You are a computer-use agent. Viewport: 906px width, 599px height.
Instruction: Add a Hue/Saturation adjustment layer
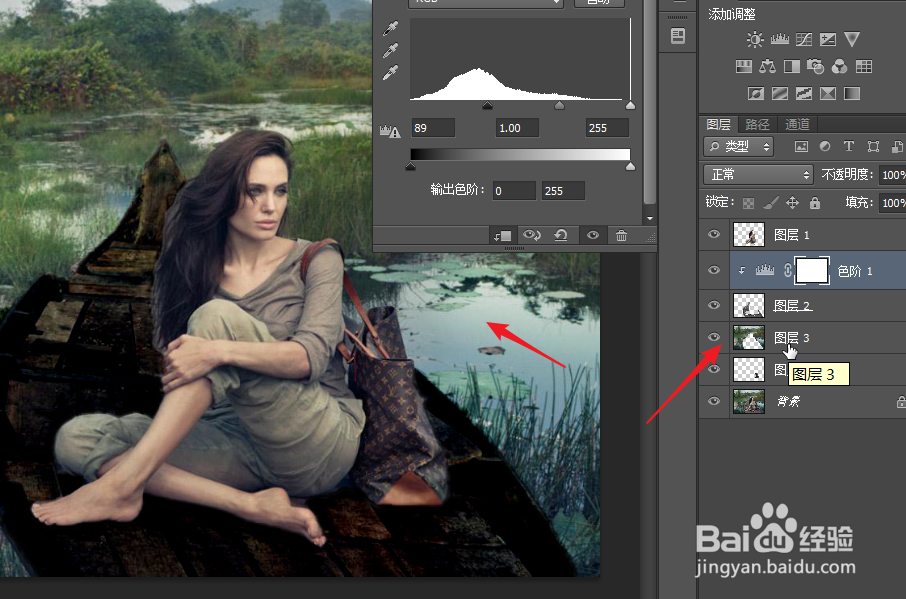tap(744, 66)
